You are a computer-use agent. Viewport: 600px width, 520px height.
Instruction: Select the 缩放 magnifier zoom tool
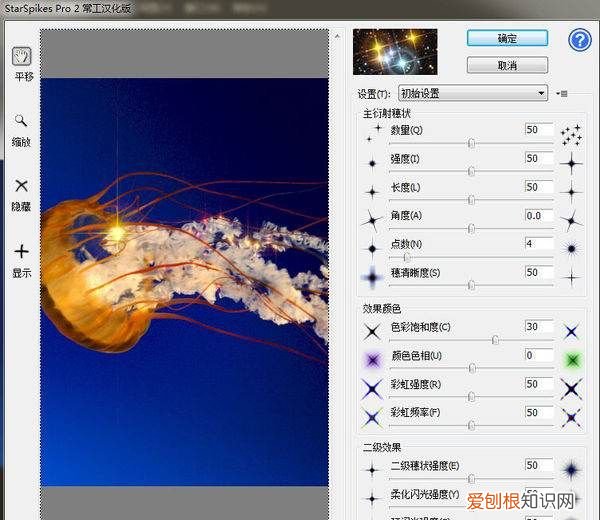(x=21, y=121)
